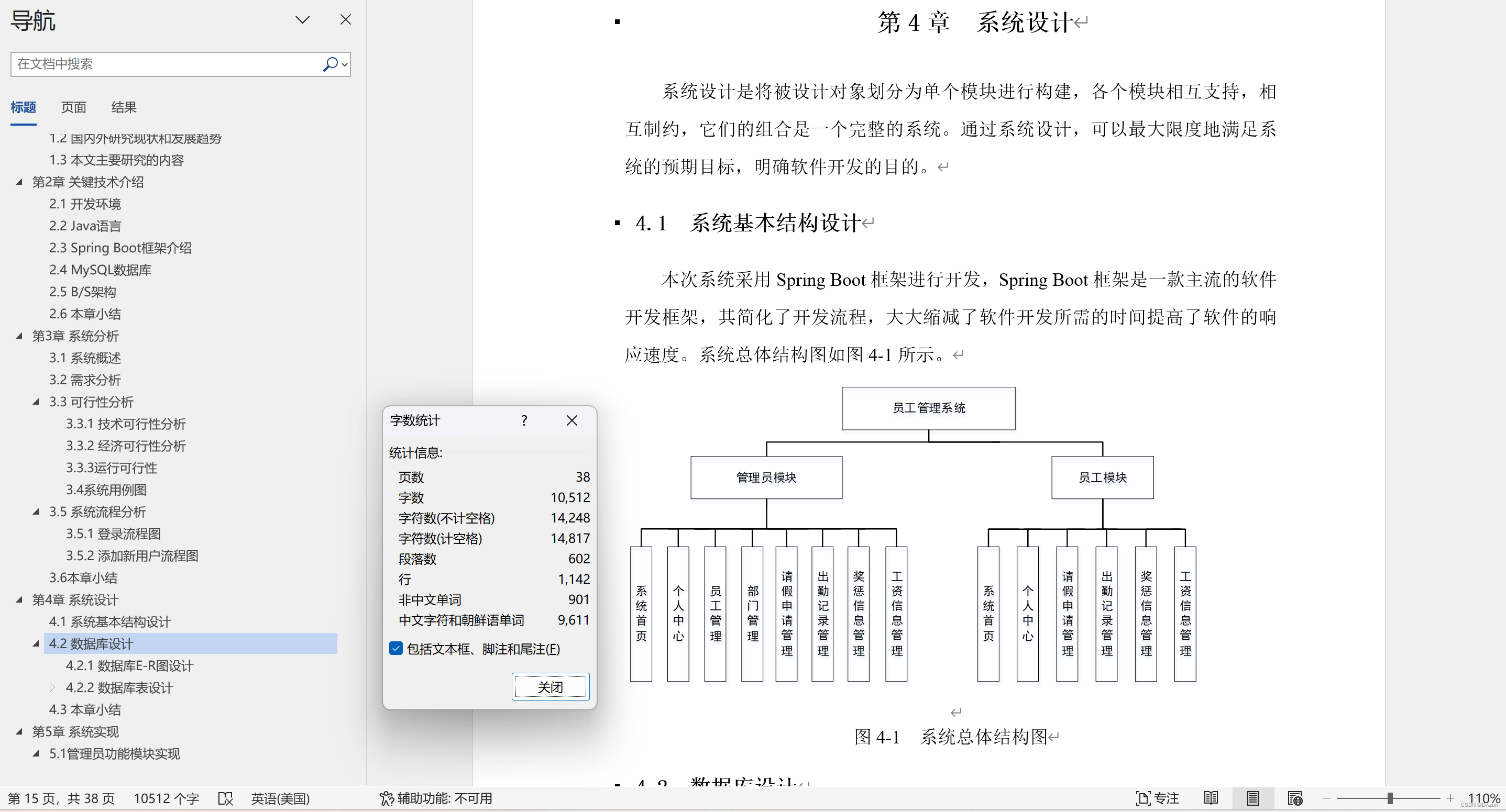
Task: Go to heading 4.3 本章小结
Action: coord(85,710)
